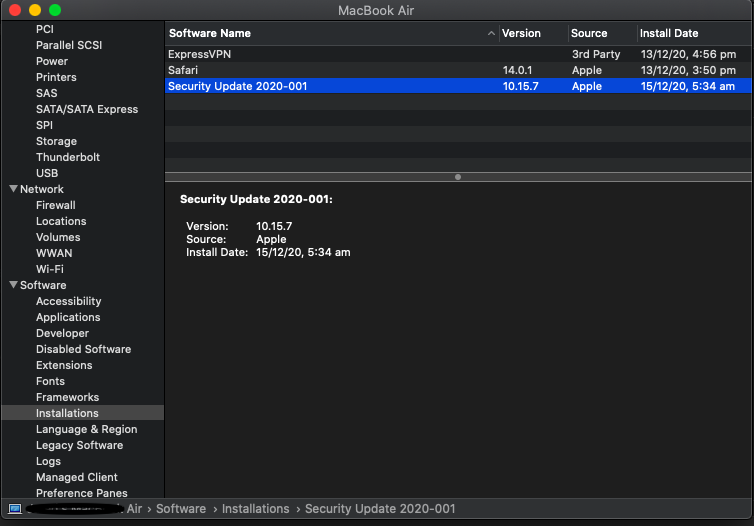Select Thunderbolt in the sidebar
This screenshot has height=526, width=754.
pyautogui.click(x=68, y=157)
